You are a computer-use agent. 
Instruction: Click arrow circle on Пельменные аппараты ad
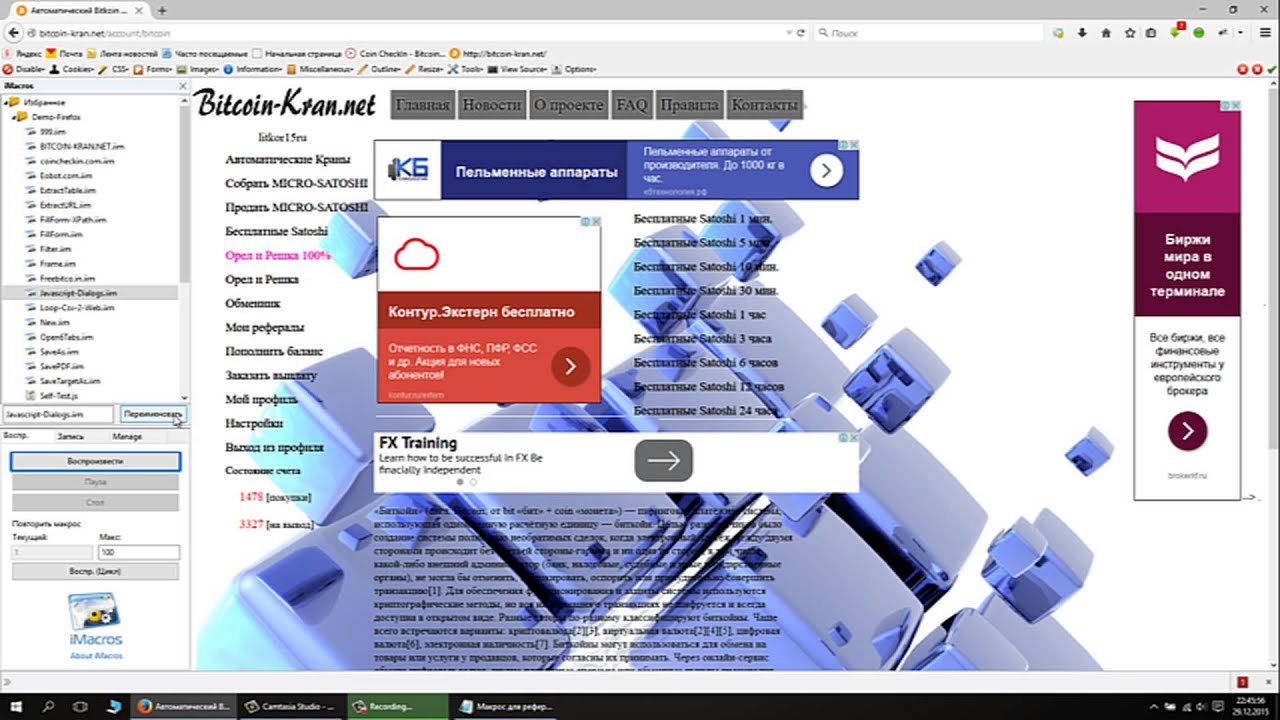tap(826, 171)
